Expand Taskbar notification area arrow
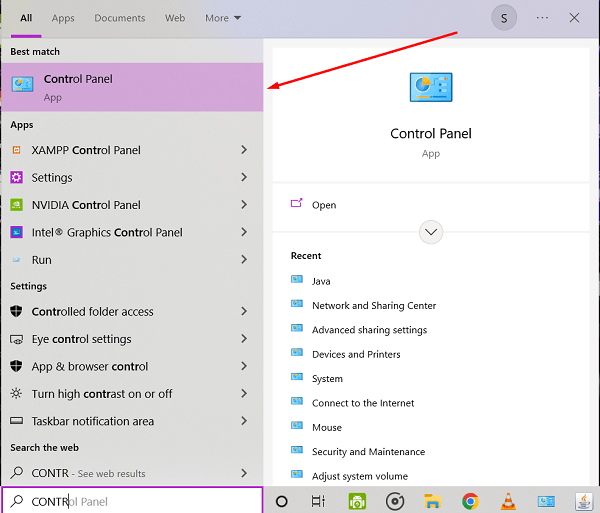600x513 pixels. pos(244,421)
